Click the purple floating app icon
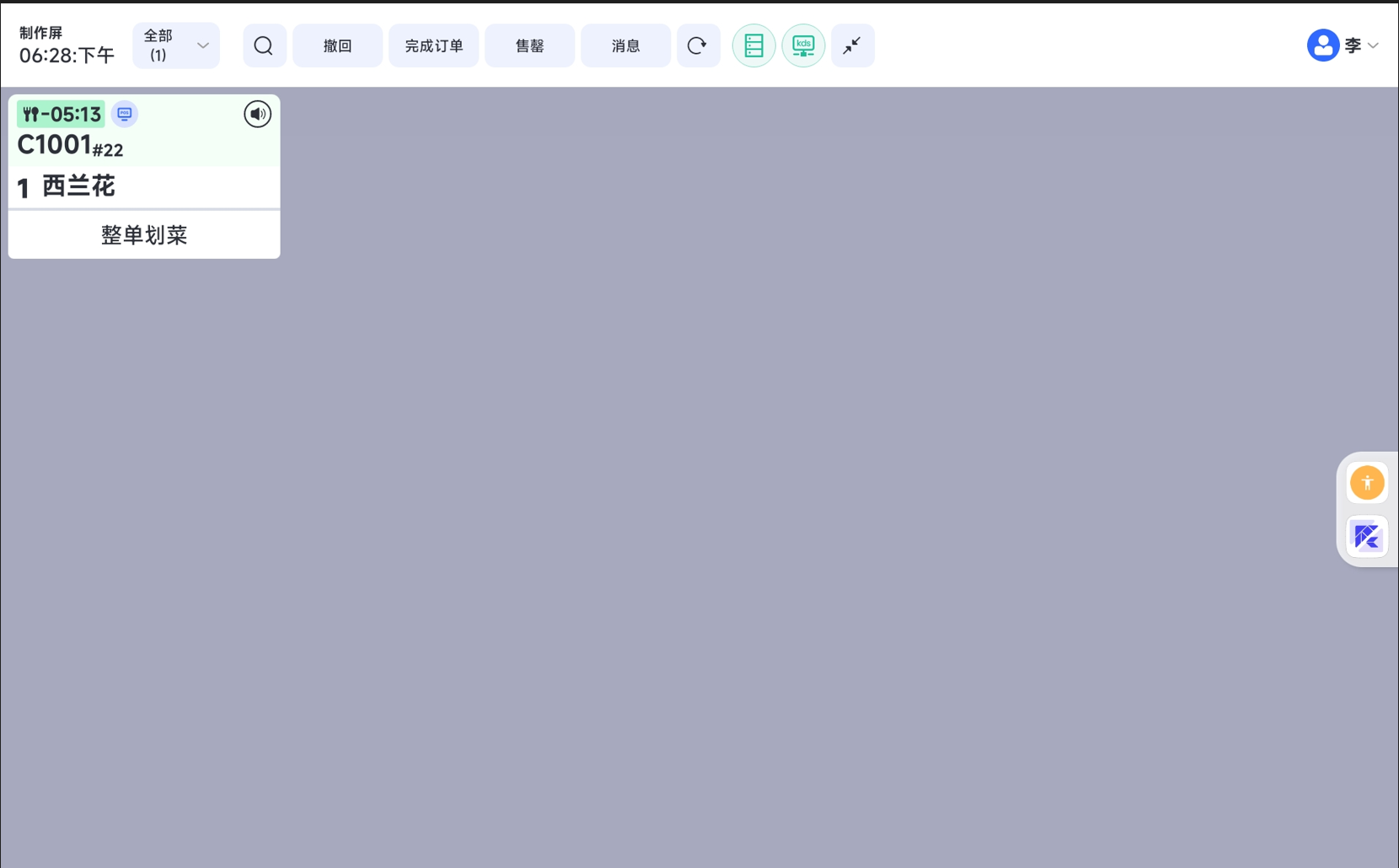The height and width of the screenshot is (868, 1399). pyautogui.click(x=1367, y=537)
